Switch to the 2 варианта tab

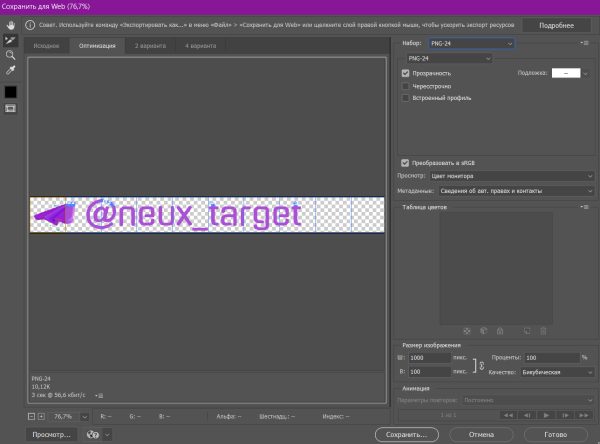pos(150,46)
